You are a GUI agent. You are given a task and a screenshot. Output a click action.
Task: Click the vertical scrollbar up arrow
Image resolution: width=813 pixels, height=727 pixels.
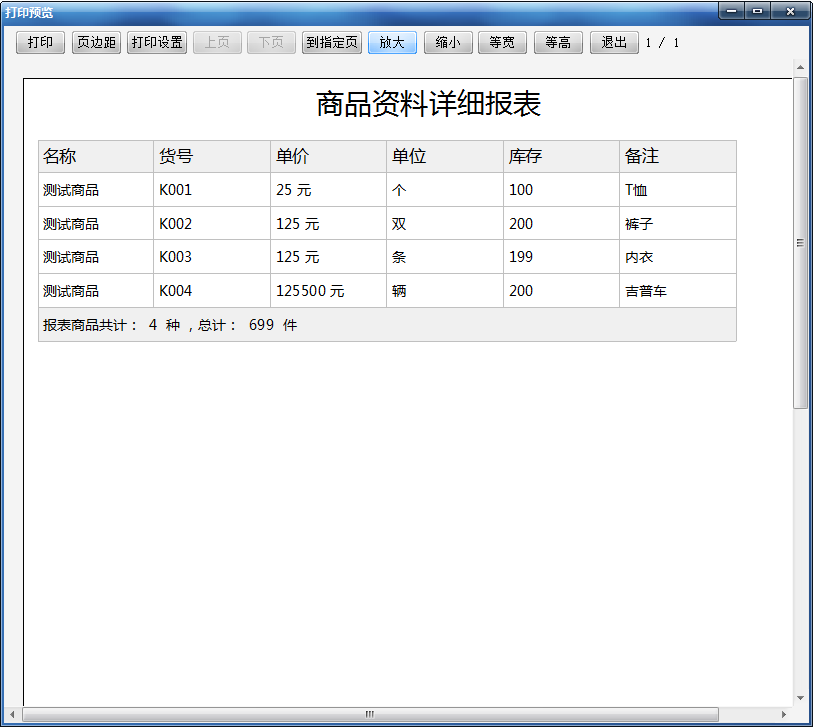point(801,67)
